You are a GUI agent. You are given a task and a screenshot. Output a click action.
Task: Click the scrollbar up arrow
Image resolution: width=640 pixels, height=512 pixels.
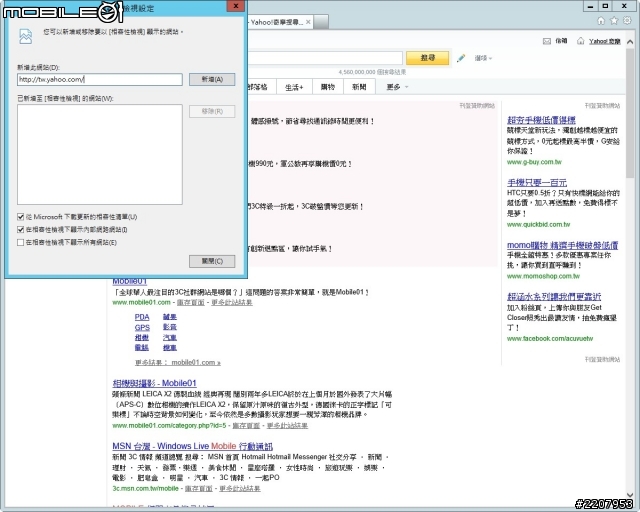(630, 42)
